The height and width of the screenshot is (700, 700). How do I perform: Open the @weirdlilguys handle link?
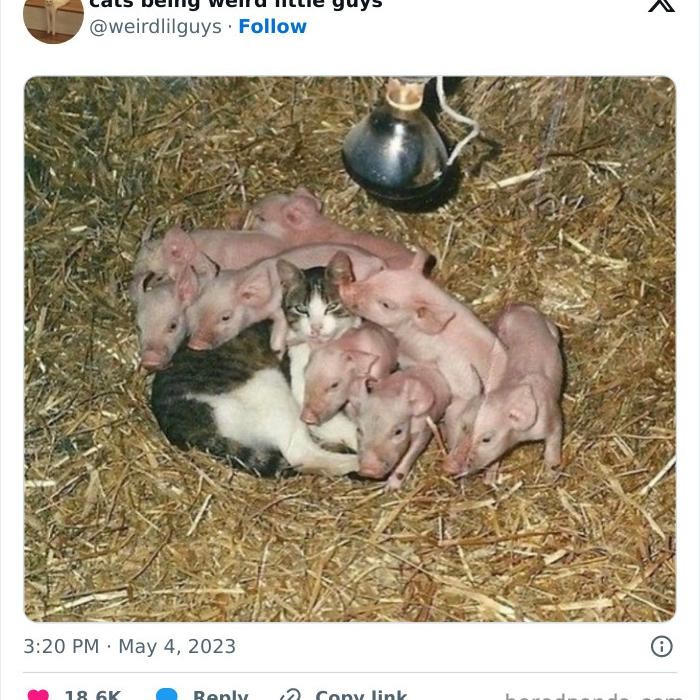(155, 27)
